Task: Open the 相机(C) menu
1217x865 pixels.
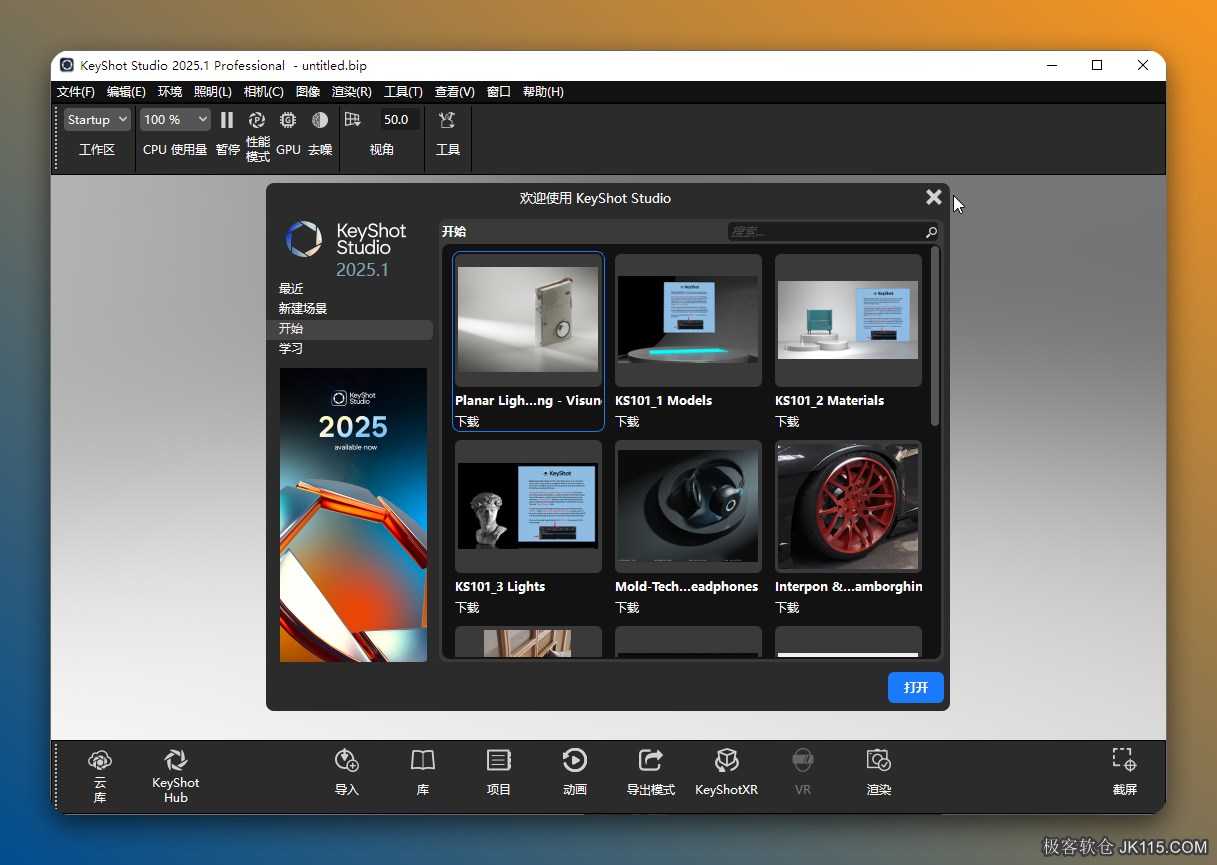Action: click(x=264, y=91)
